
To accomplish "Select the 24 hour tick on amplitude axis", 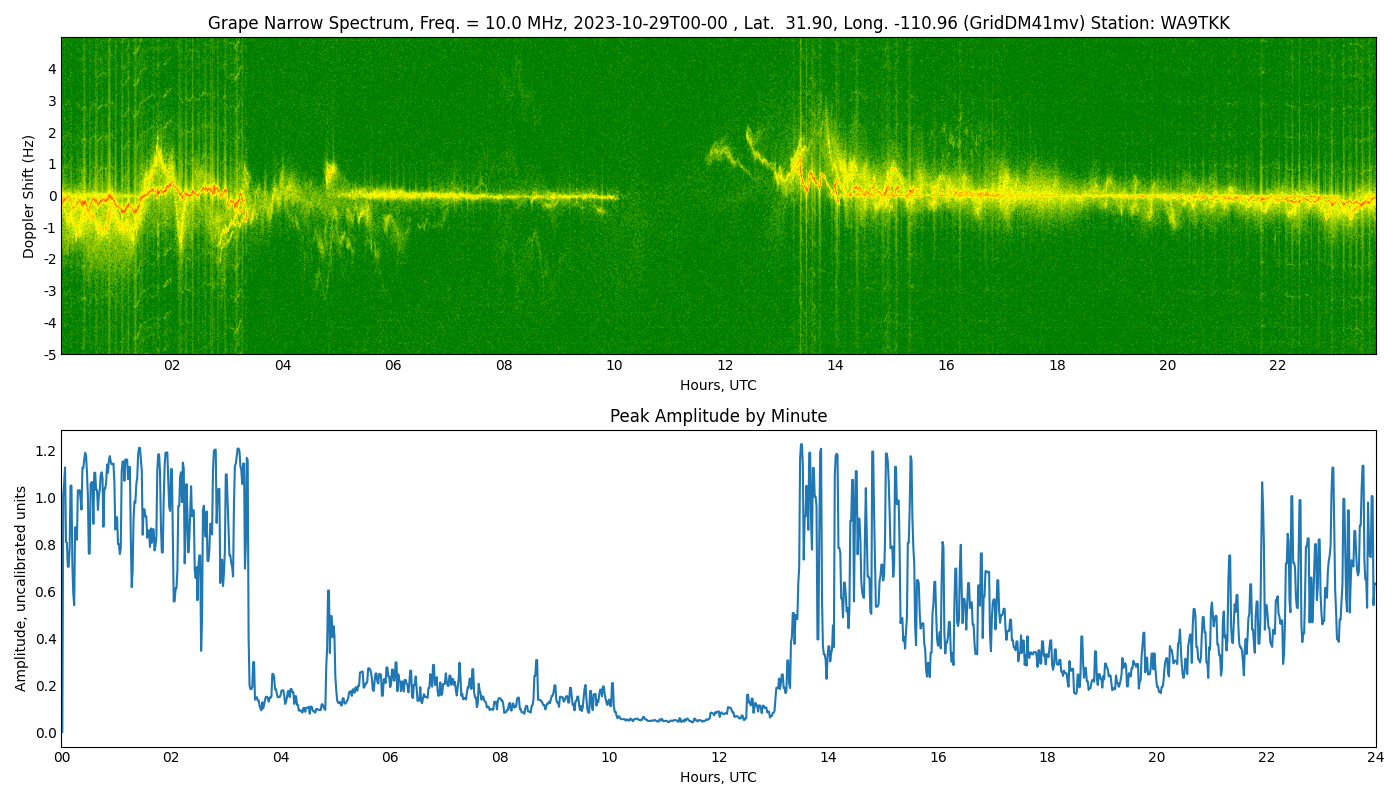I will [1376, 758].
